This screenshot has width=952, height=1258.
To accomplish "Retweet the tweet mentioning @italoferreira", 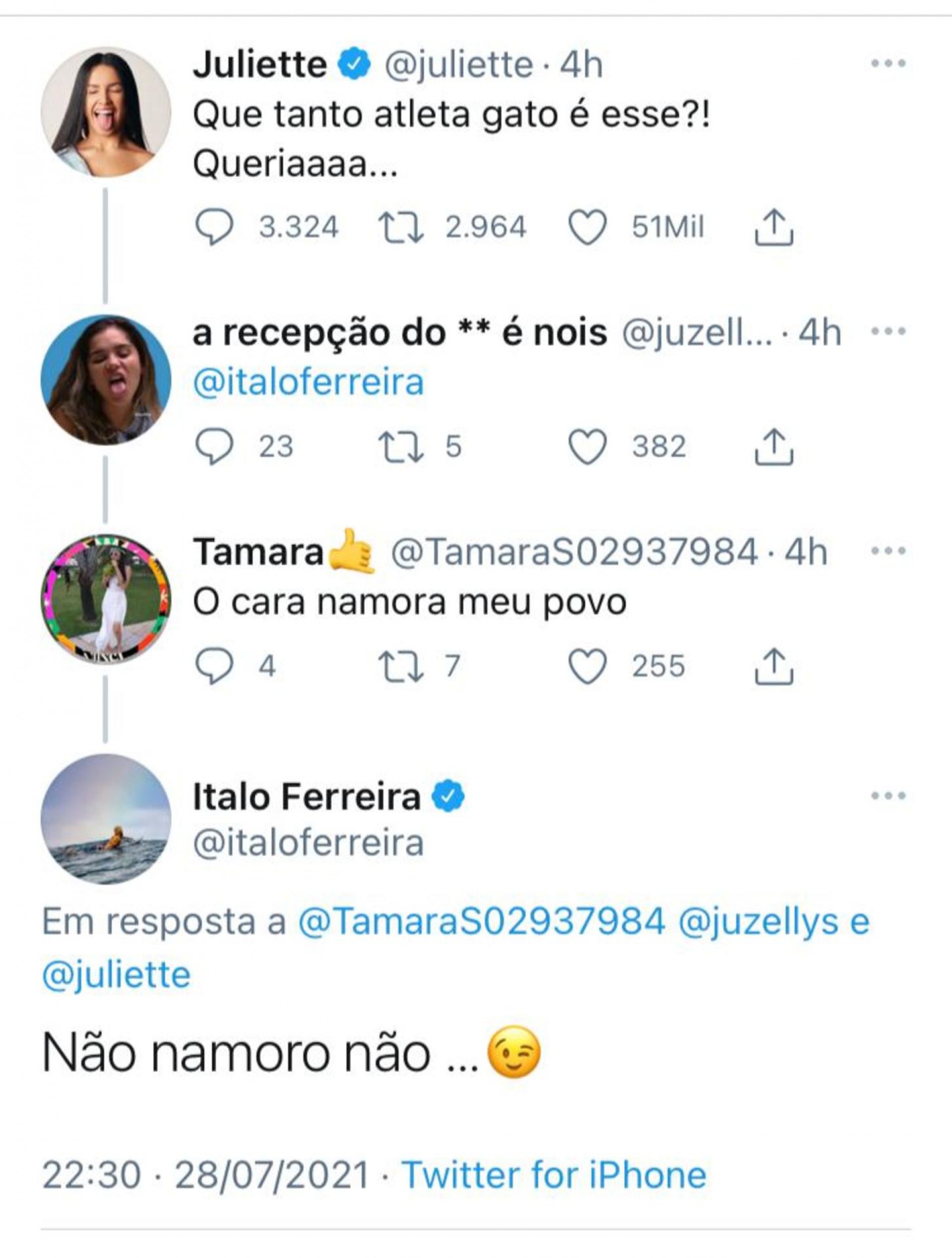I will [x=401, y=447].
